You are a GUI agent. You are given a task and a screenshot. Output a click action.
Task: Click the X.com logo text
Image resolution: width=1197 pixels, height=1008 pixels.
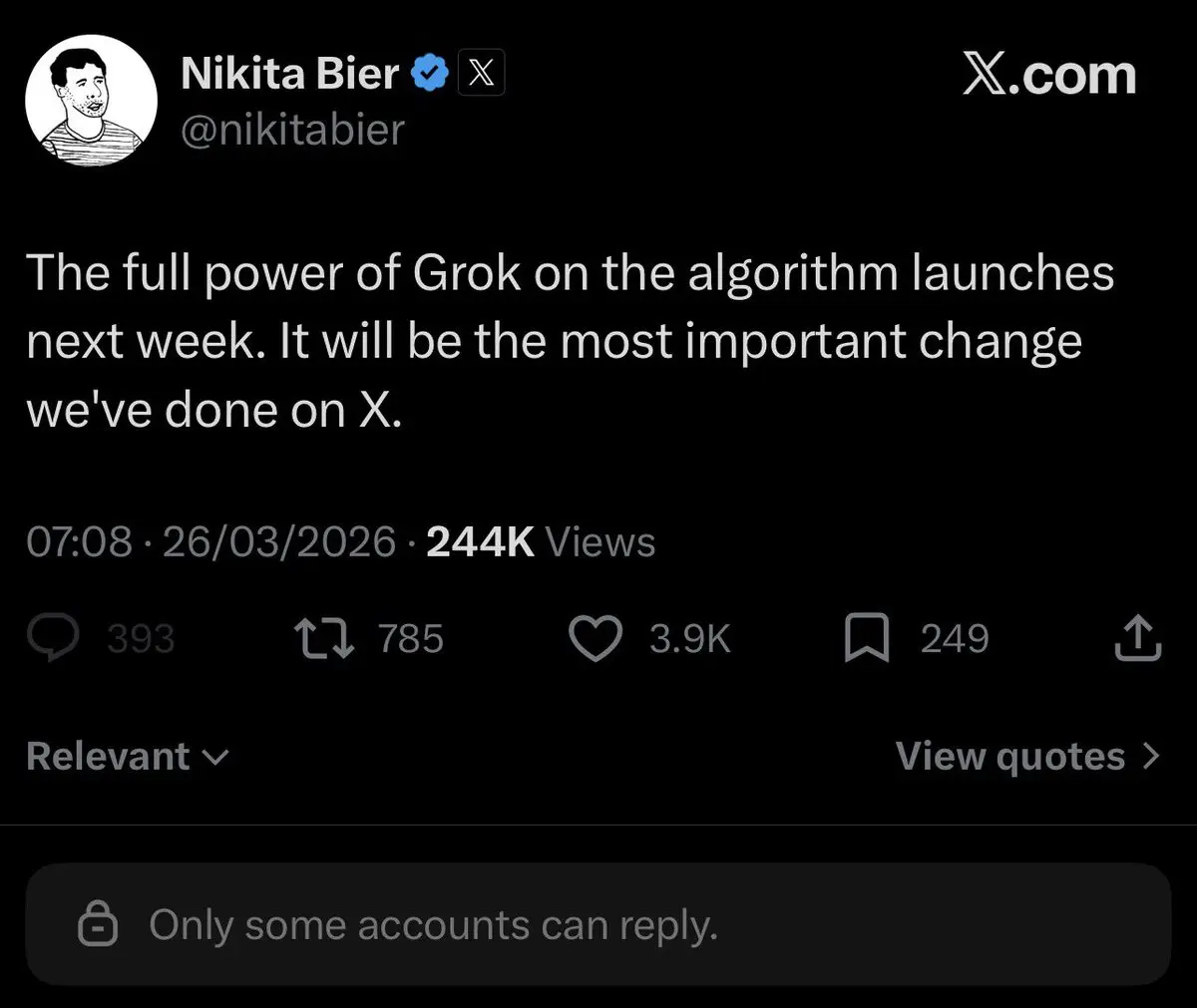[1049, 76]
